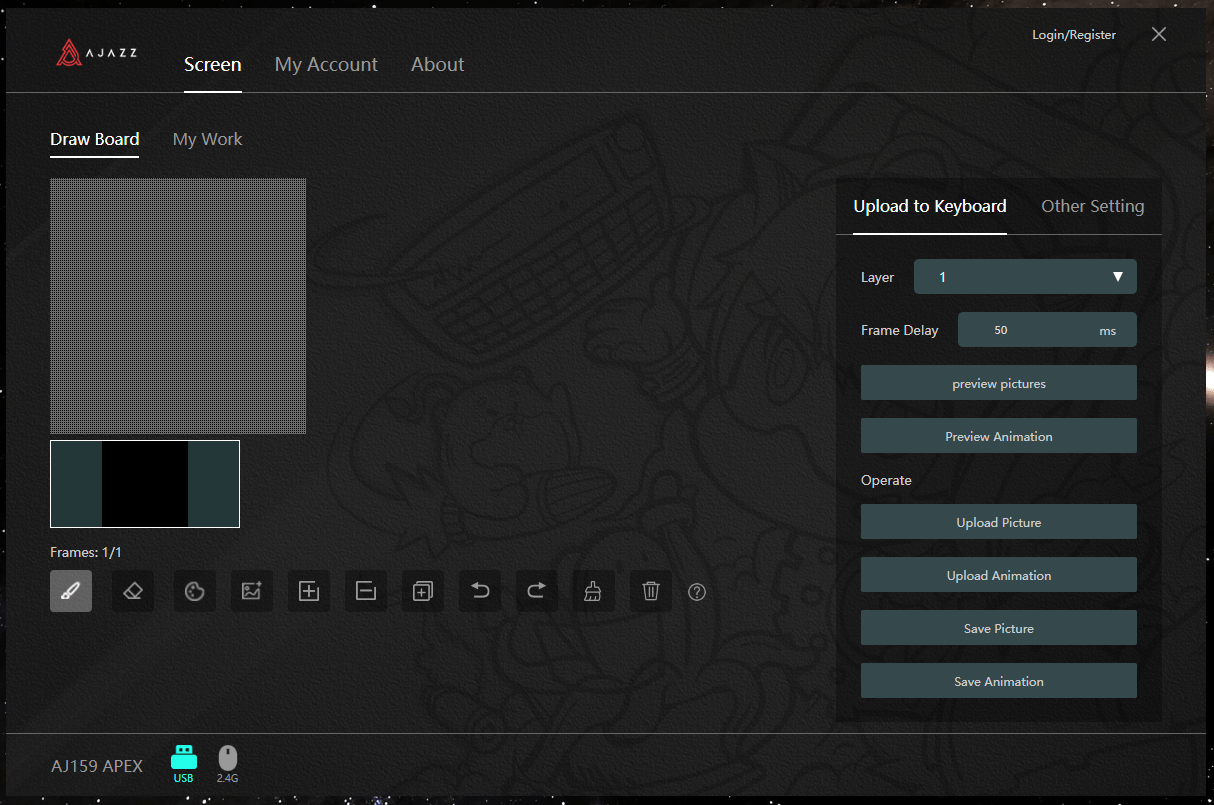Add a new frame with plus icon
The width and height of the screenshot is (1214, 805).
pyautogui.click(x=309, y=591)
